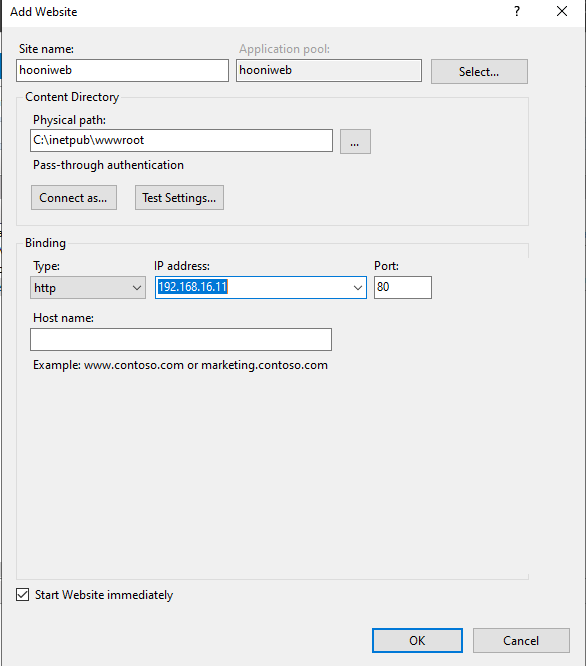Image resolution: width=586 pixels, height=666 pixels.
Task: Click the Content Directory group label
Action: [x=72, y=97]
